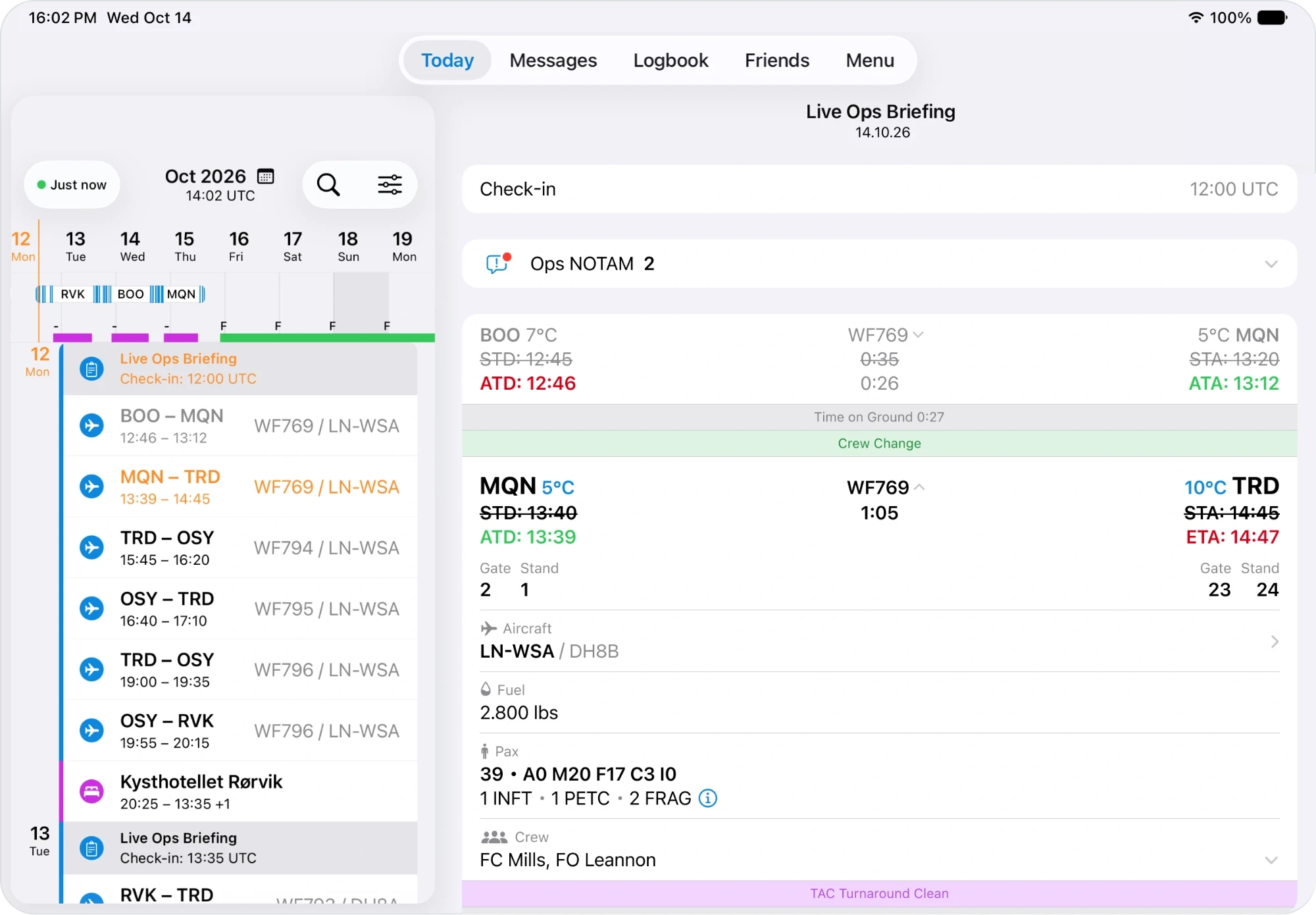The image size is (1316, 915).
Task: Tap the plane icon of MQN – TRD flight
Action: tap(91, 486)
